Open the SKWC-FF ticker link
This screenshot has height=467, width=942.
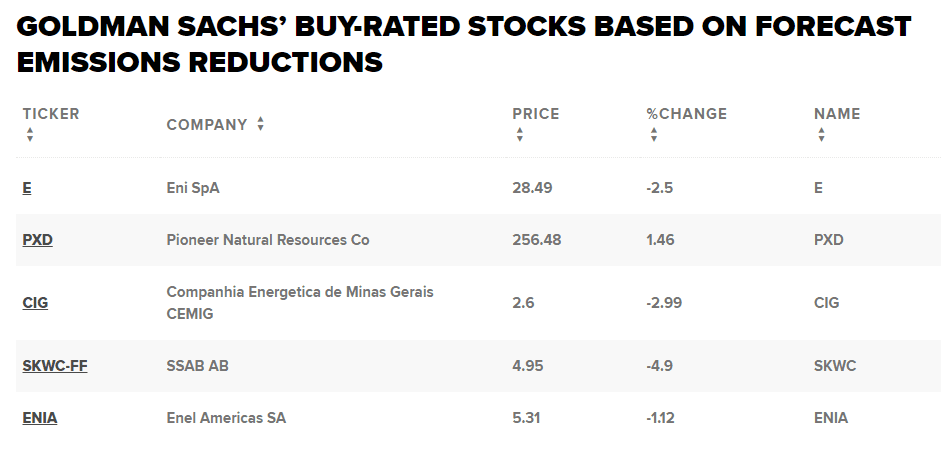point(55,365)
